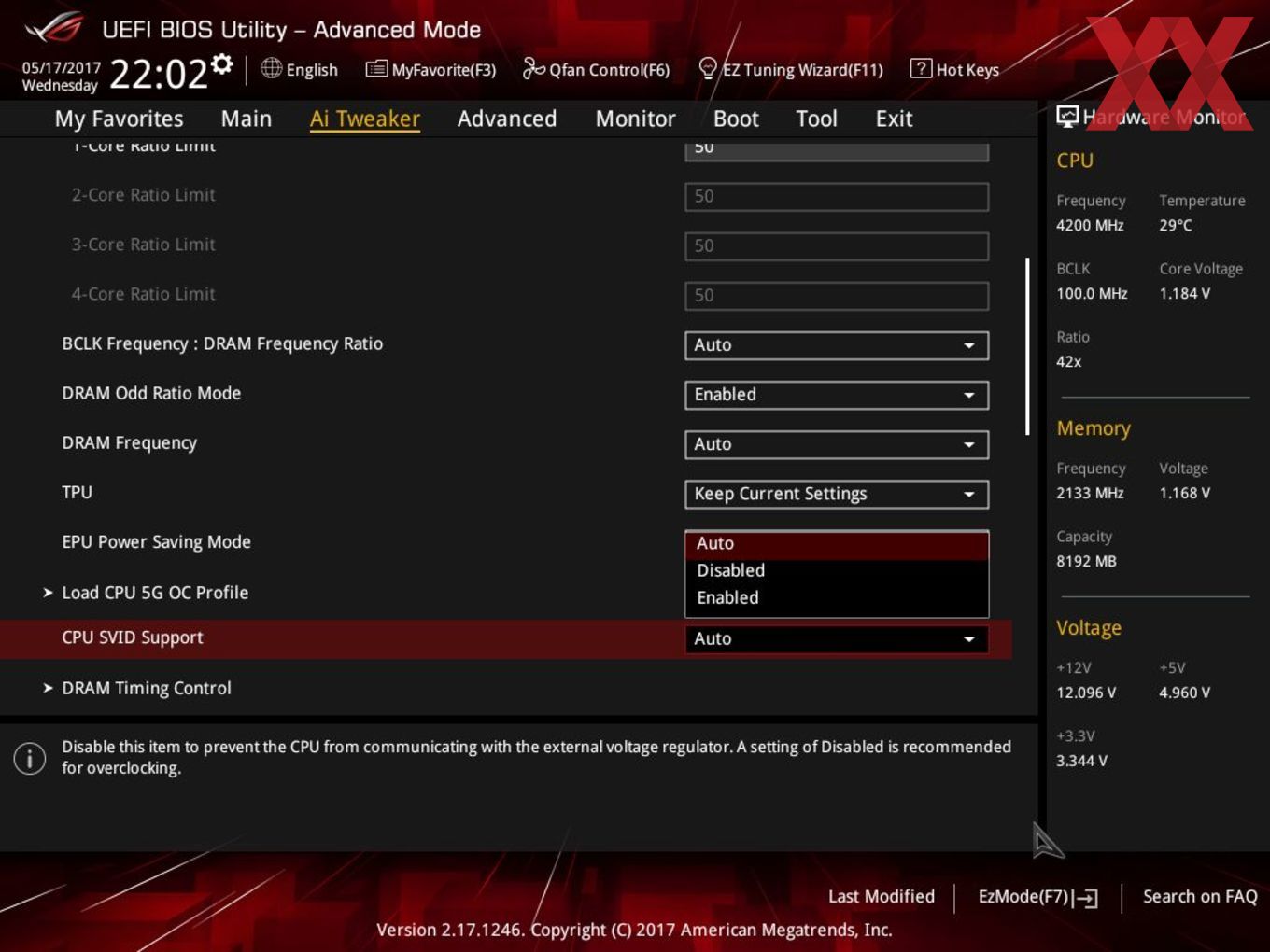Click the Core Voltage value 1.184 V
This screenshot has width=1270, height=952.
tap(1184, 293)
